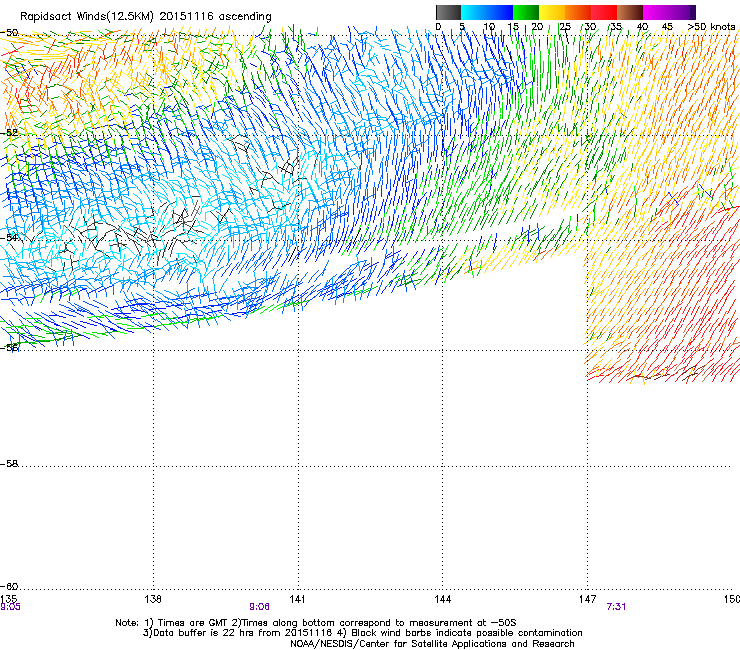Viewport: 740px width, 650px height.
Task: Click the purple '7:31' time label
Action: (x=616, y=607)
